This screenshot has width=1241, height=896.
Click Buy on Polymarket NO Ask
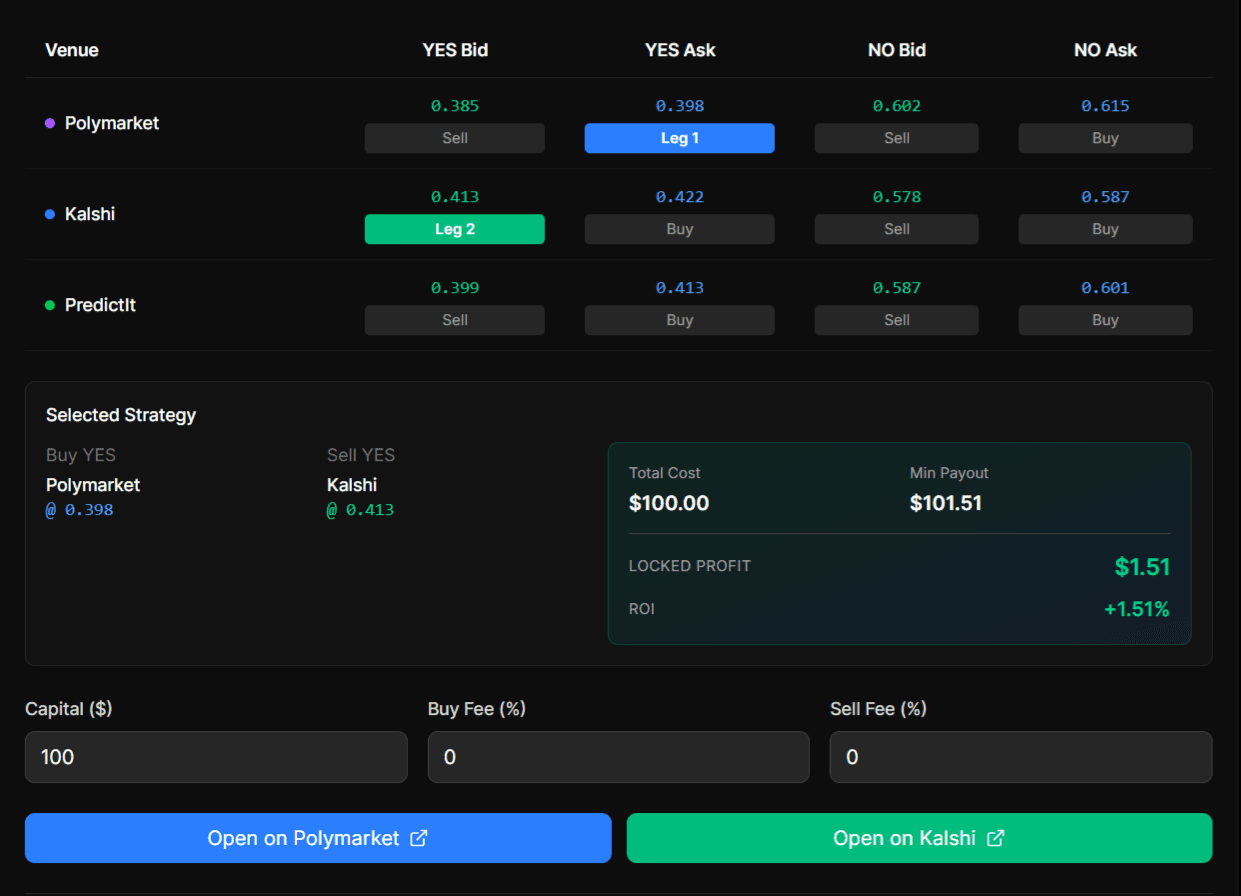(x=1105, y=138)
